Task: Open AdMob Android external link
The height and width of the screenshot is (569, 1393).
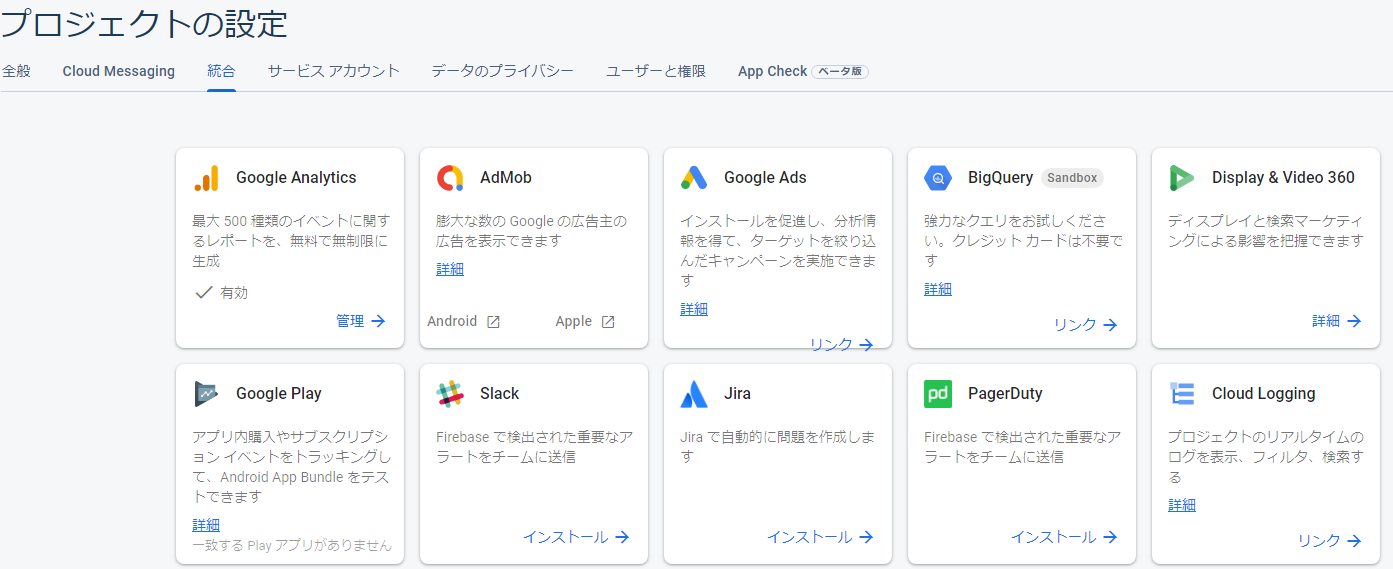Action: tap(464, 322)
